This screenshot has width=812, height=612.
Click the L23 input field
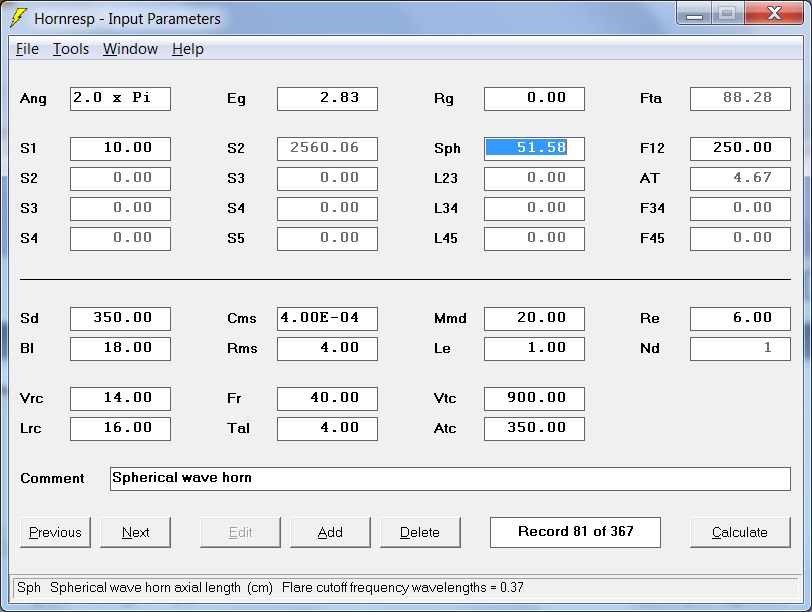[534, 179]
